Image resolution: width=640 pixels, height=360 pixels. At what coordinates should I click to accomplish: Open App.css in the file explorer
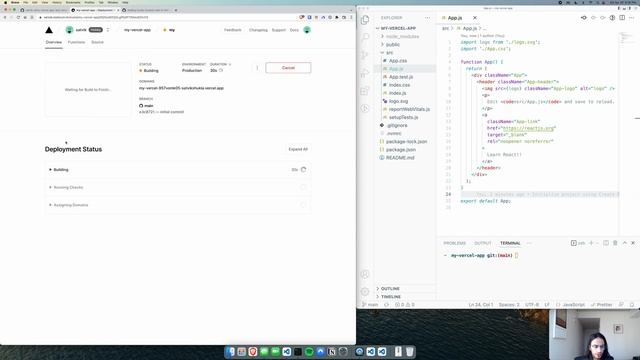pyautogui.click(x=398, y=60)
